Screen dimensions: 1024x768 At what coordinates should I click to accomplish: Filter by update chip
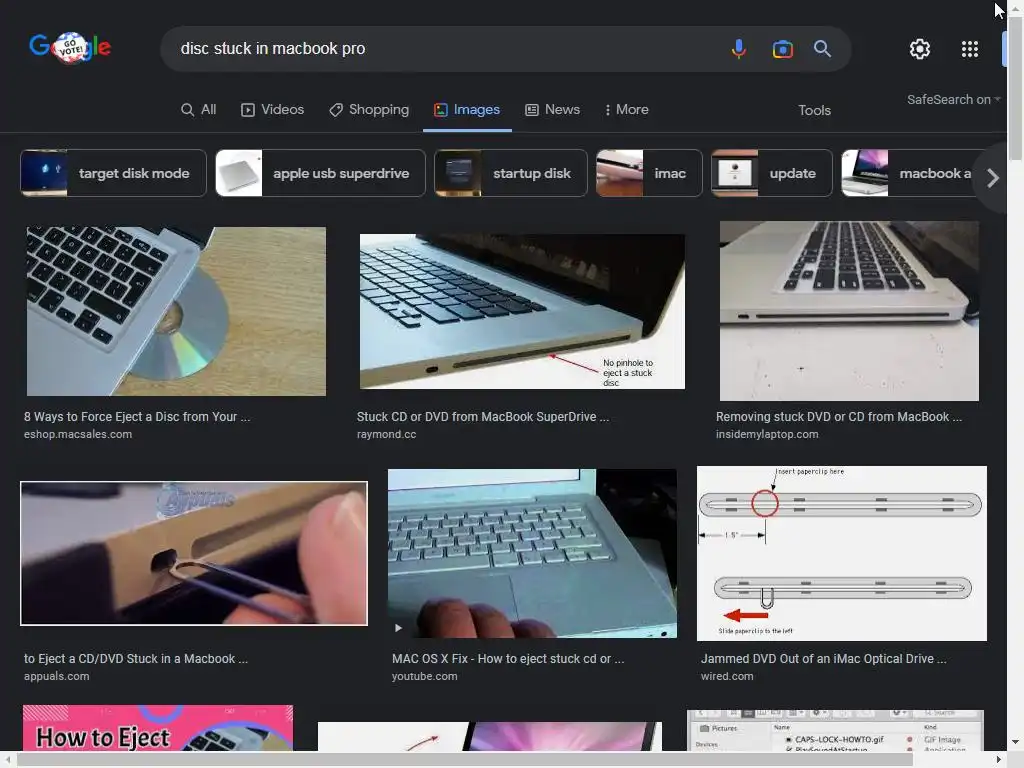pos(772,173)
